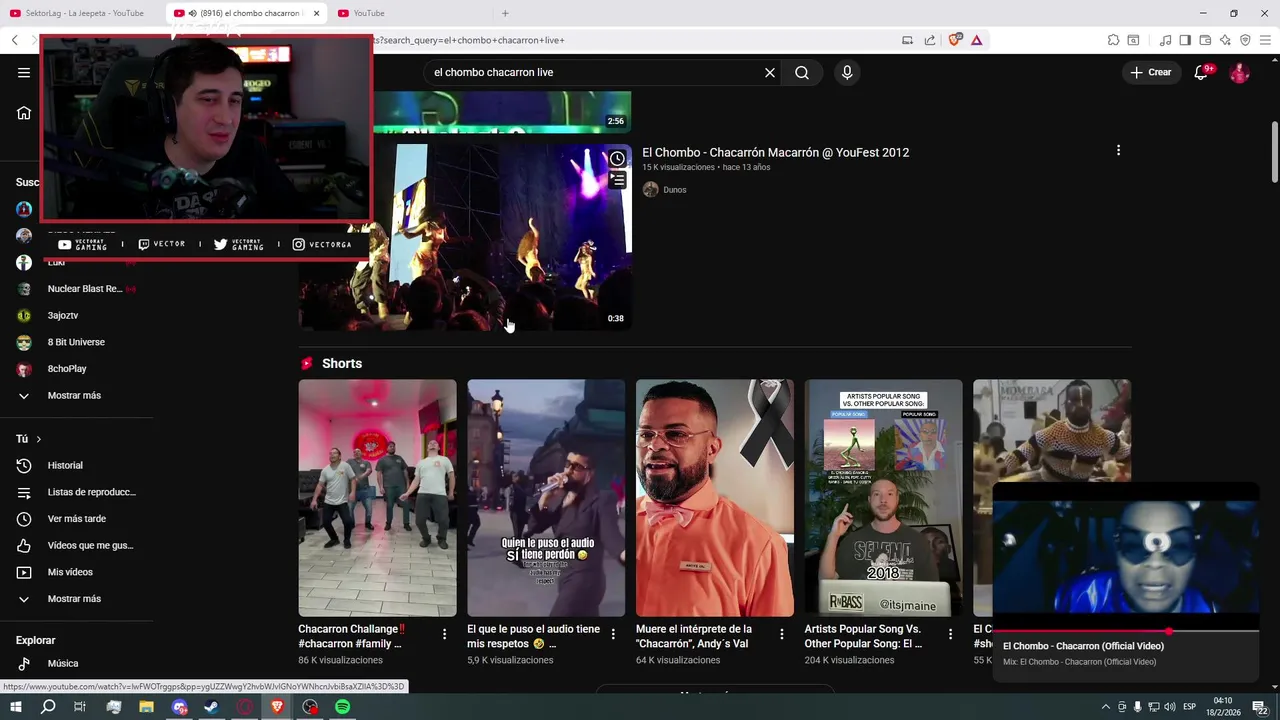Open Spotify from the taskbar
Viewport: 1280px width, 720px height.
click(x=343, y=707)
